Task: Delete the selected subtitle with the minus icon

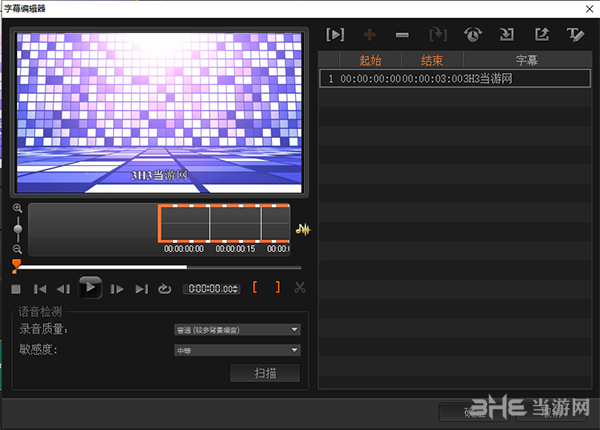Action: [x=402, y=35]
